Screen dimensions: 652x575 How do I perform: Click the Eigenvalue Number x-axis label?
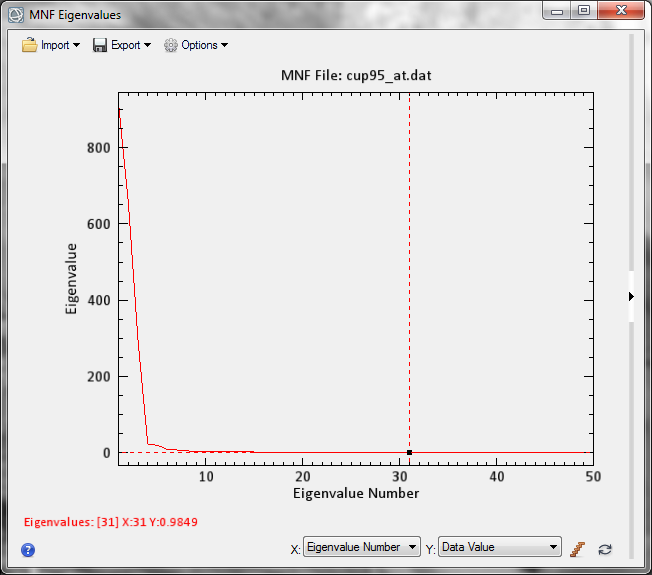point(356,493)
